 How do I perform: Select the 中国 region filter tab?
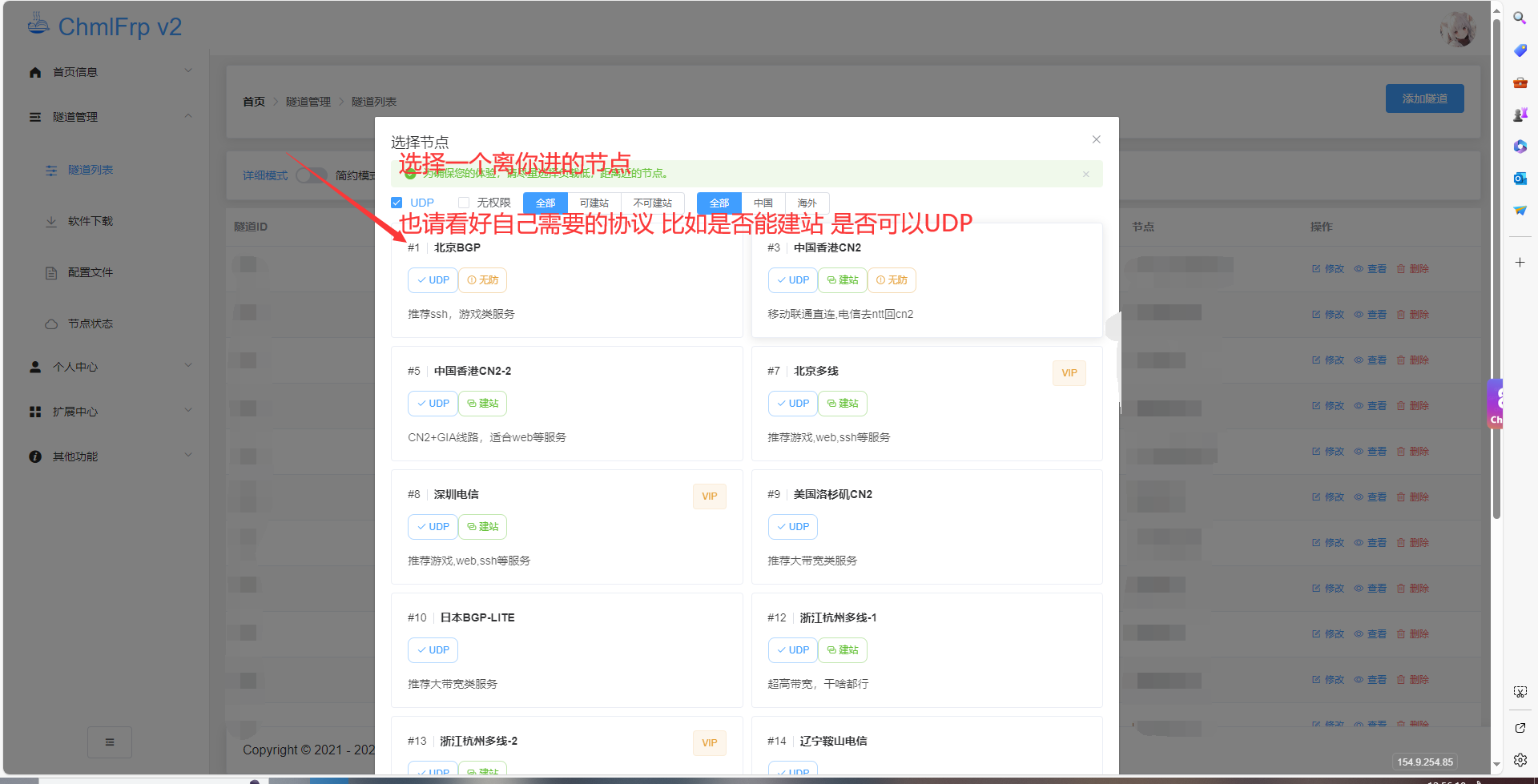pos(763,203)
